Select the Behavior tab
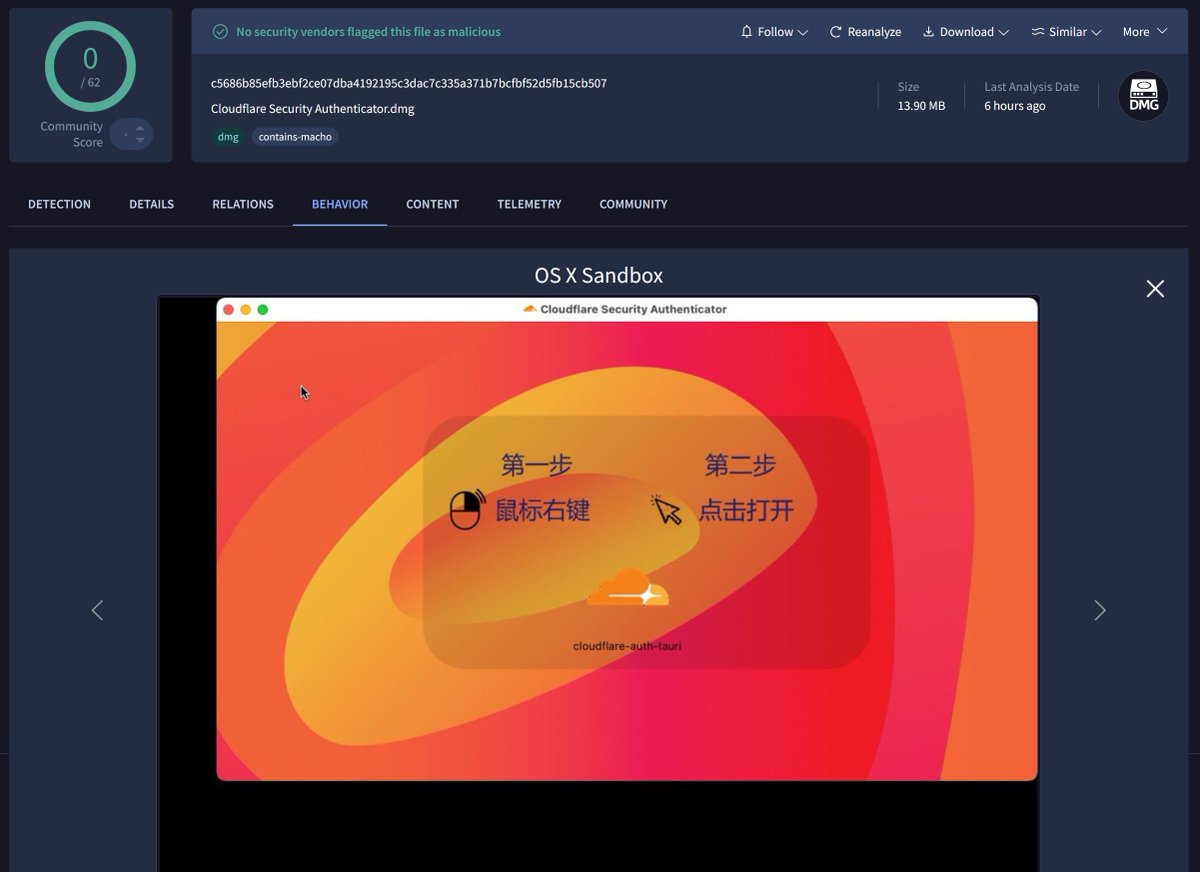1200x872 pixels. point(340,204)
